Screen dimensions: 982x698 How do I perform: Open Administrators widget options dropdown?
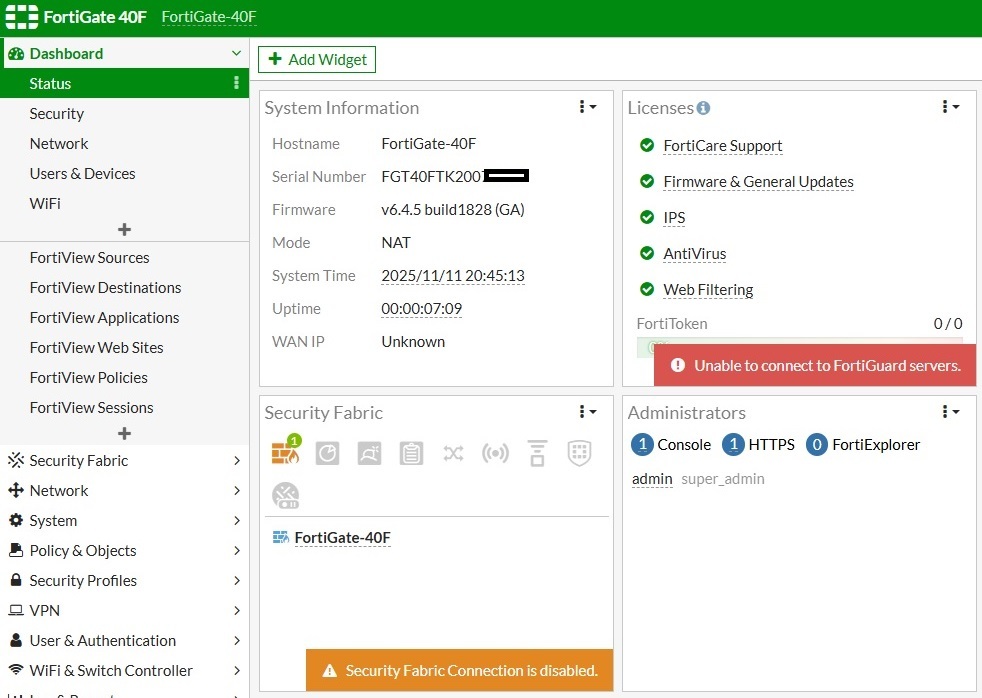951,412
